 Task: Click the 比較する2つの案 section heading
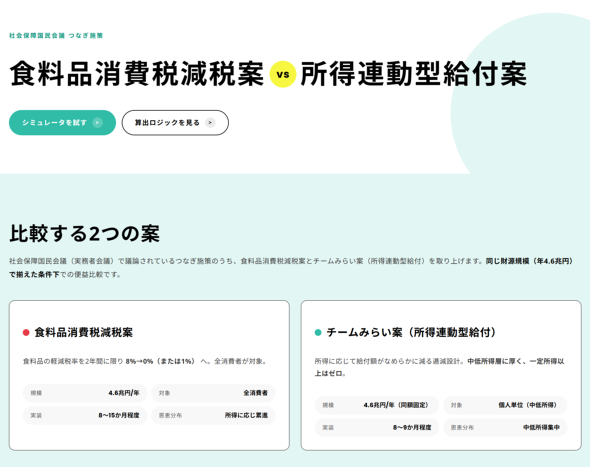(x=85, y=233)
